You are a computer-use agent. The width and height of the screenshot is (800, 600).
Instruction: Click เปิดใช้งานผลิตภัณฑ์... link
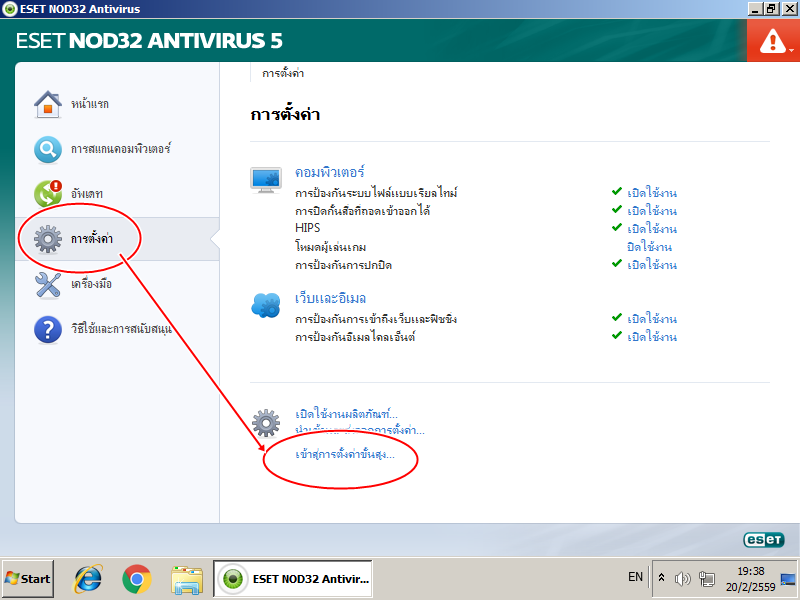[346, 413]
